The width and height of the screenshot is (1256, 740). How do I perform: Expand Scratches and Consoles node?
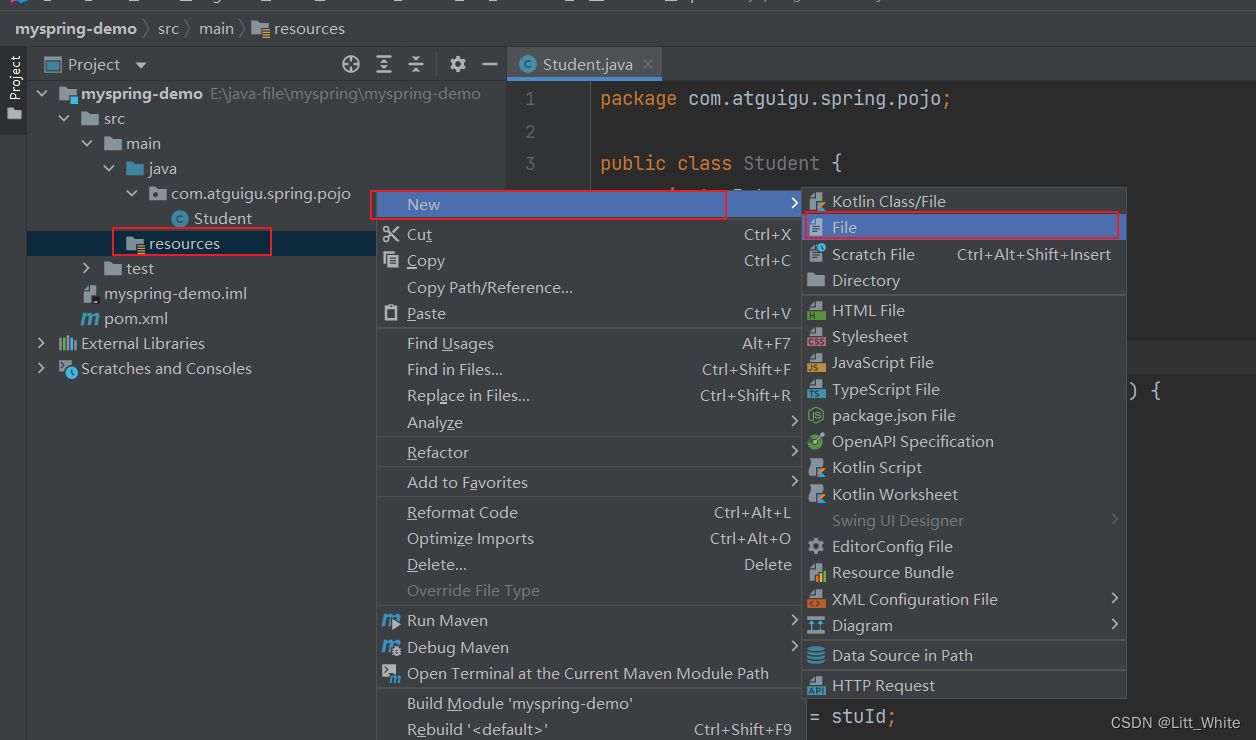(x=42, y=368)
